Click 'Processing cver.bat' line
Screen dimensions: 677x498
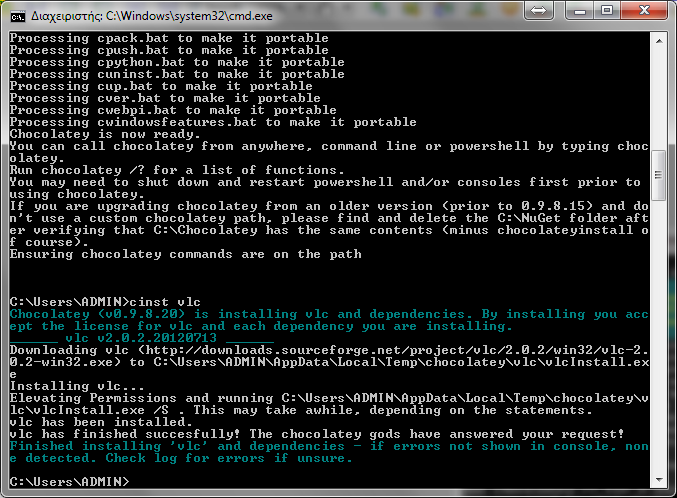pyautogui.click(x=165, y=98)
